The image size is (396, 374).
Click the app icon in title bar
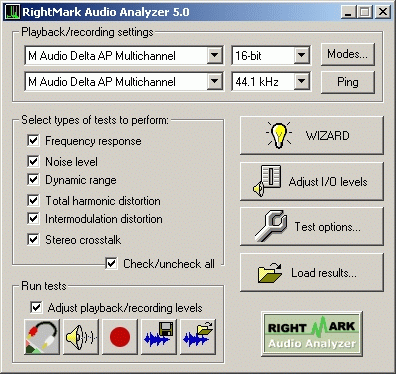(12, 12)
